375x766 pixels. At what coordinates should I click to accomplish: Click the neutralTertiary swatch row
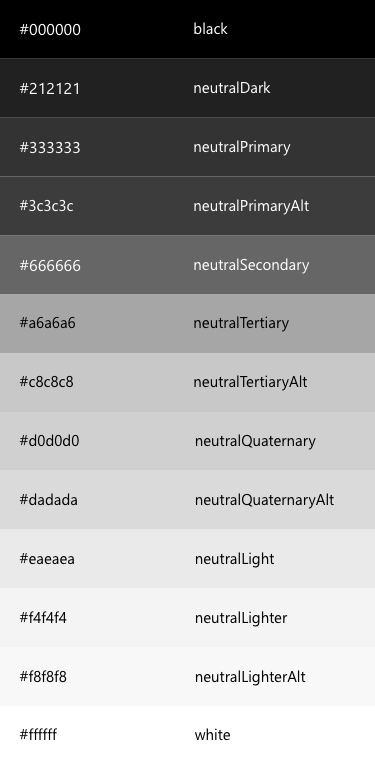188,323
